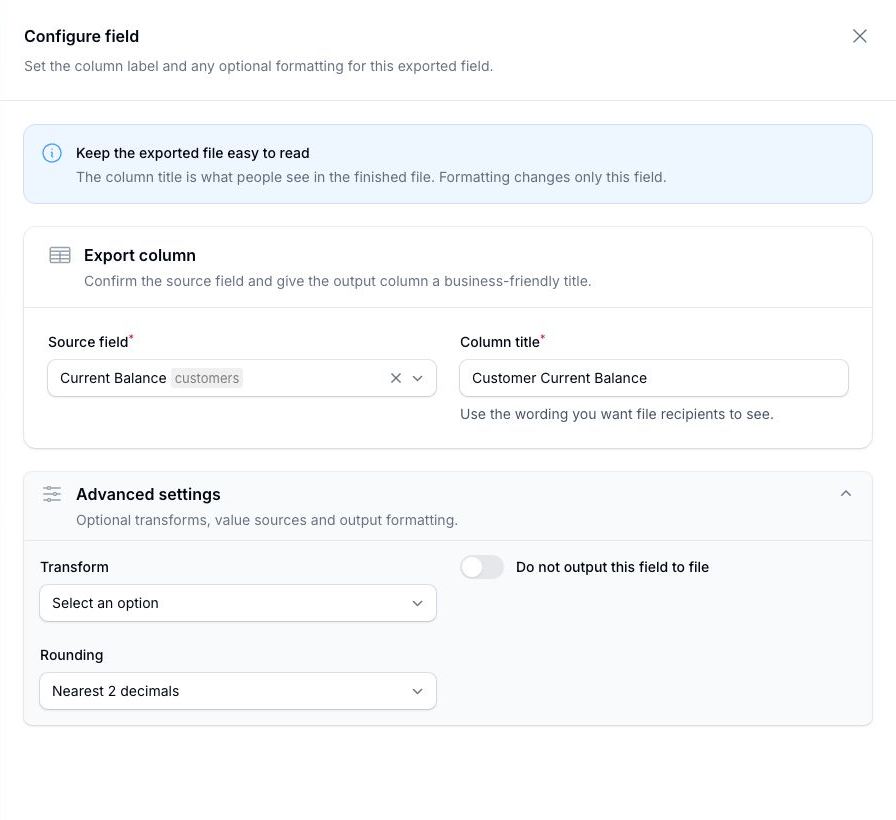
Task: Collapse the Advanced settings section
Action: 846,493
